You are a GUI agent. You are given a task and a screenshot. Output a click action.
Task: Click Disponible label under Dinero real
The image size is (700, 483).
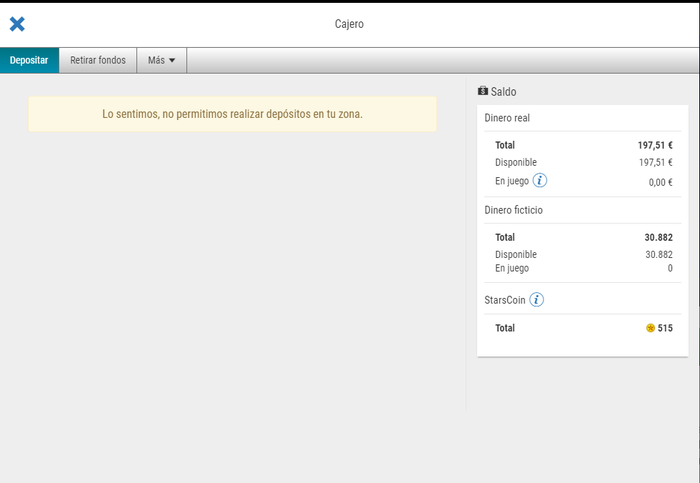tap(515, 162)
